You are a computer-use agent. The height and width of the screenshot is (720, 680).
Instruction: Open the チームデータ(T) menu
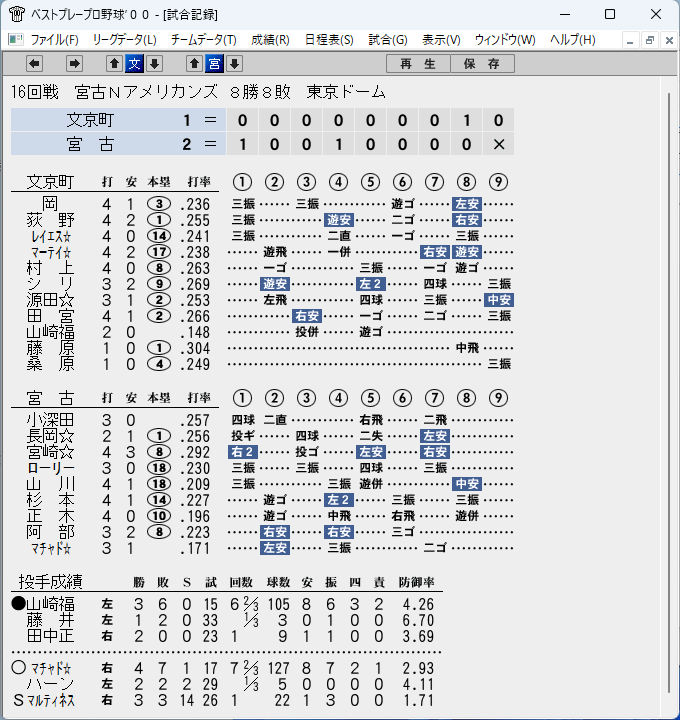tap(203, 40)
